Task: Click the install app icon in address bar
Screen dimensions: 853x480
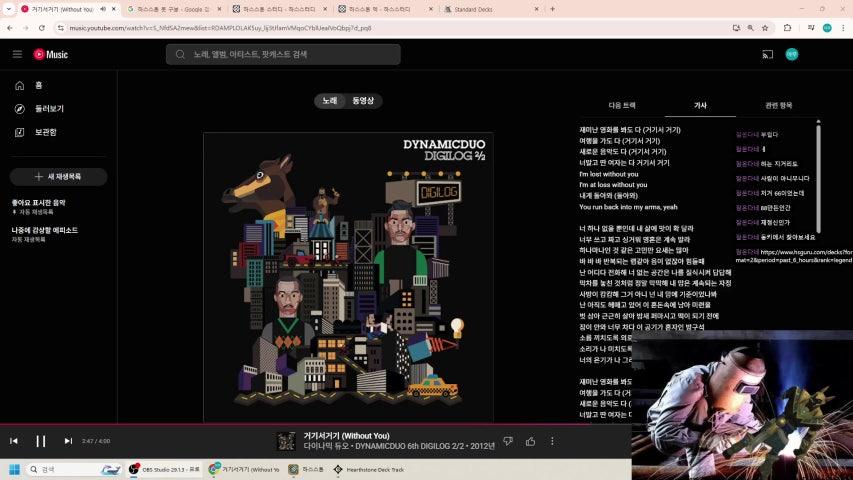Action: pyautogui.click(x=736, y=28)
